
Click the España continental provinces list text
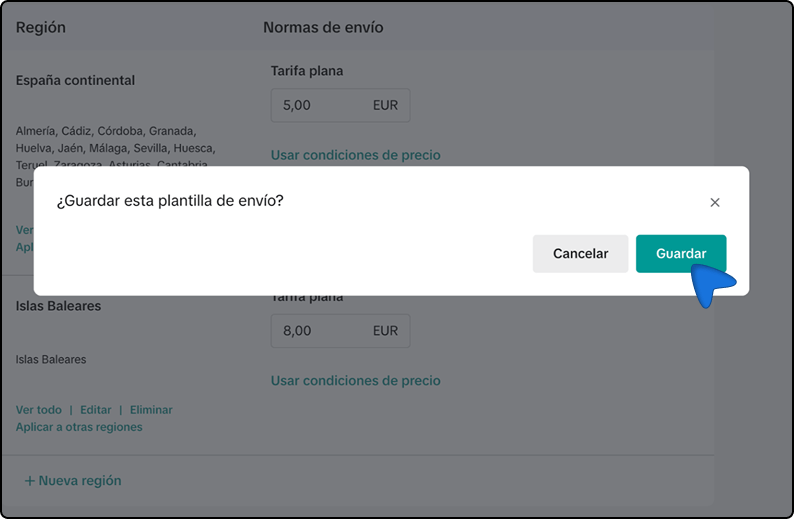[x=116, y=148]
